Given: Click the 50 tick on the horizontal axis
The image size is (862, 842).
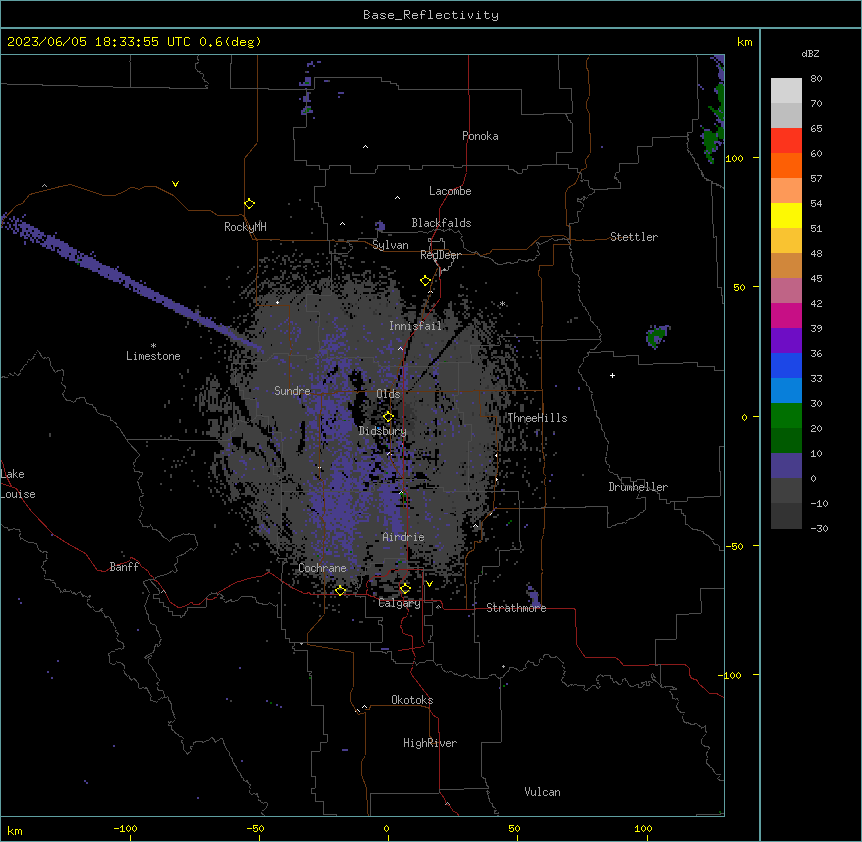Looking at the screenshot, I should click(x=514, y=828).
